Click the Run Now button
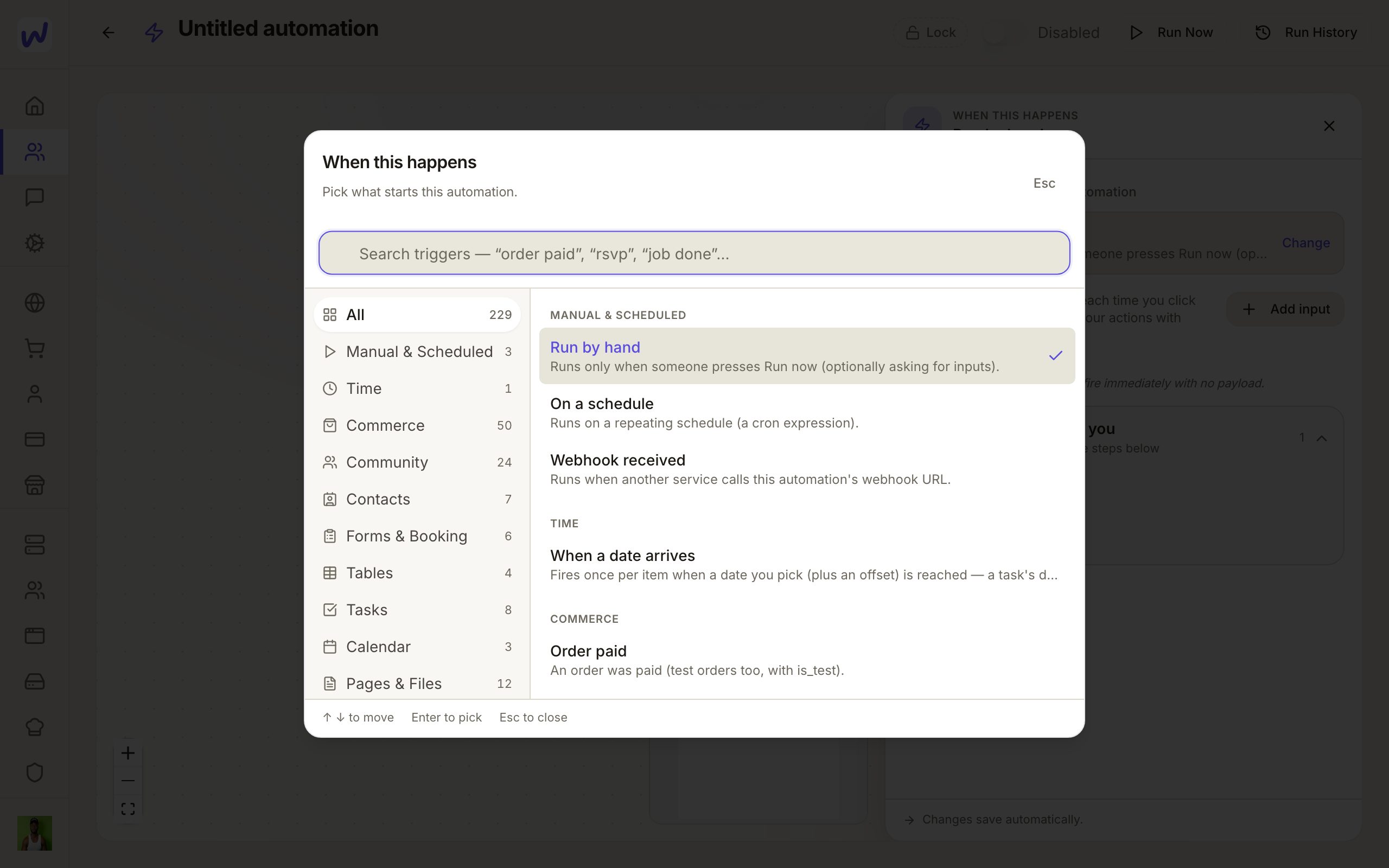Viewport: 1389px width, 868px height. click(1171, 33)
